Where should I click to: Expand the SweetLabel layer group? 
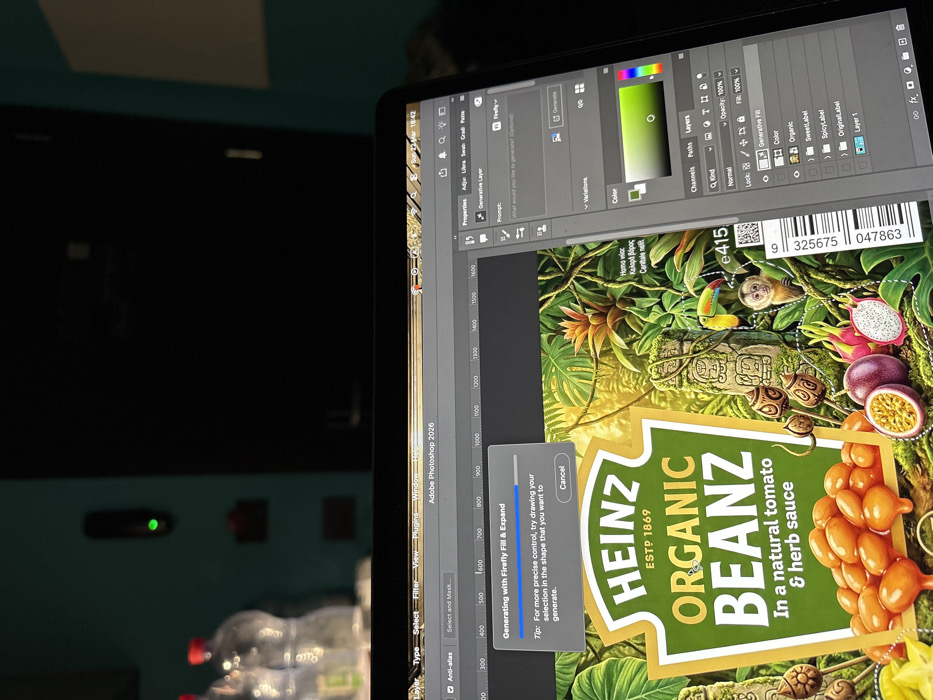pos(810,159)
